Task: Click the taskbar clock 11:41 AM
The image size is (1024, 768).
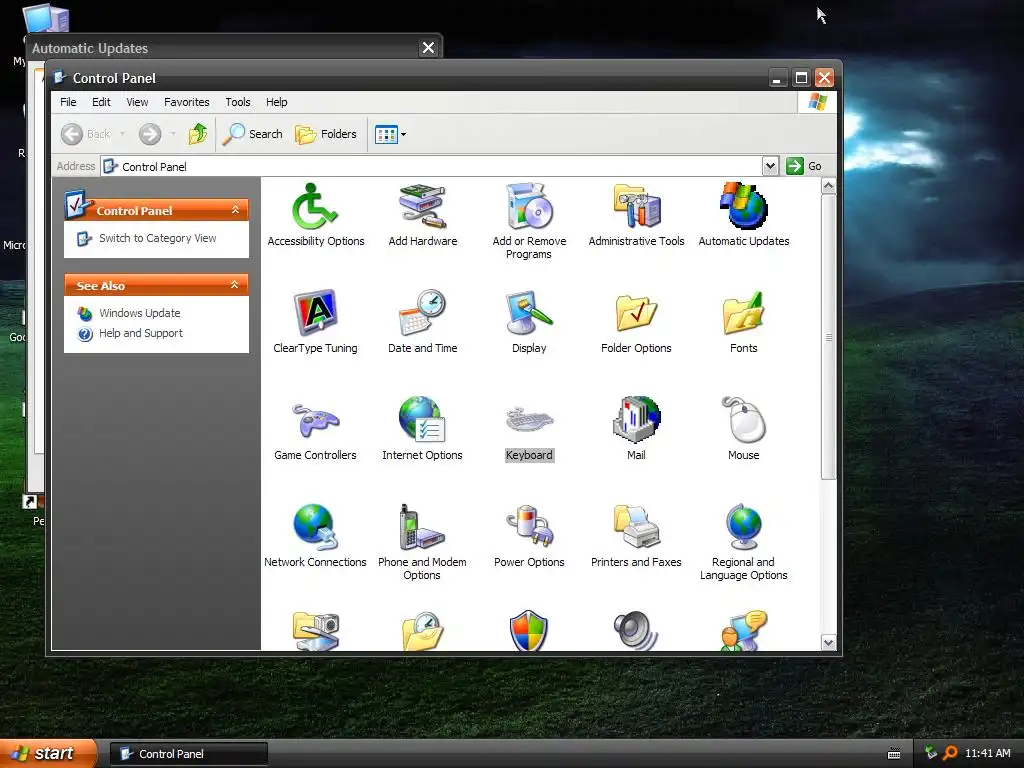Action: point(987,753)
